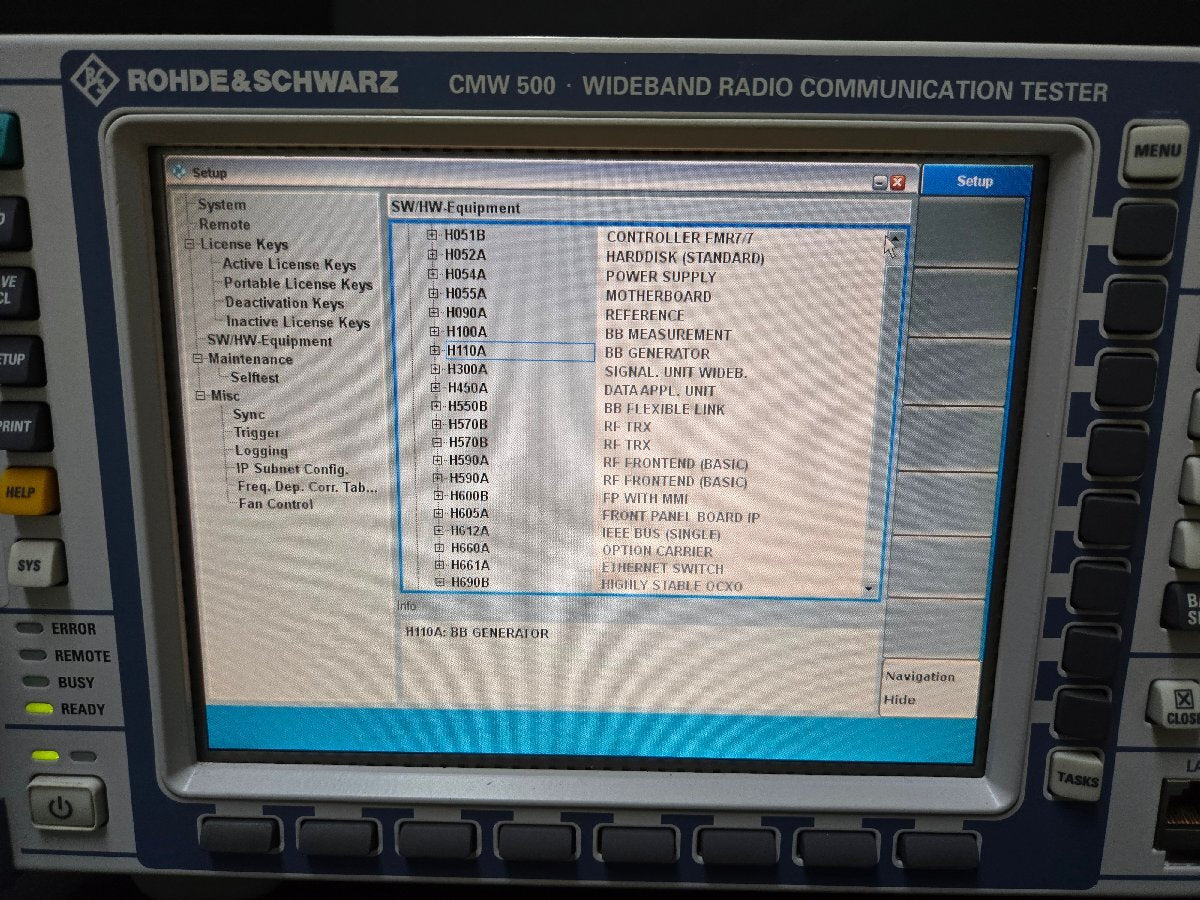Click the FP WITH MMI description

(645, 498)
